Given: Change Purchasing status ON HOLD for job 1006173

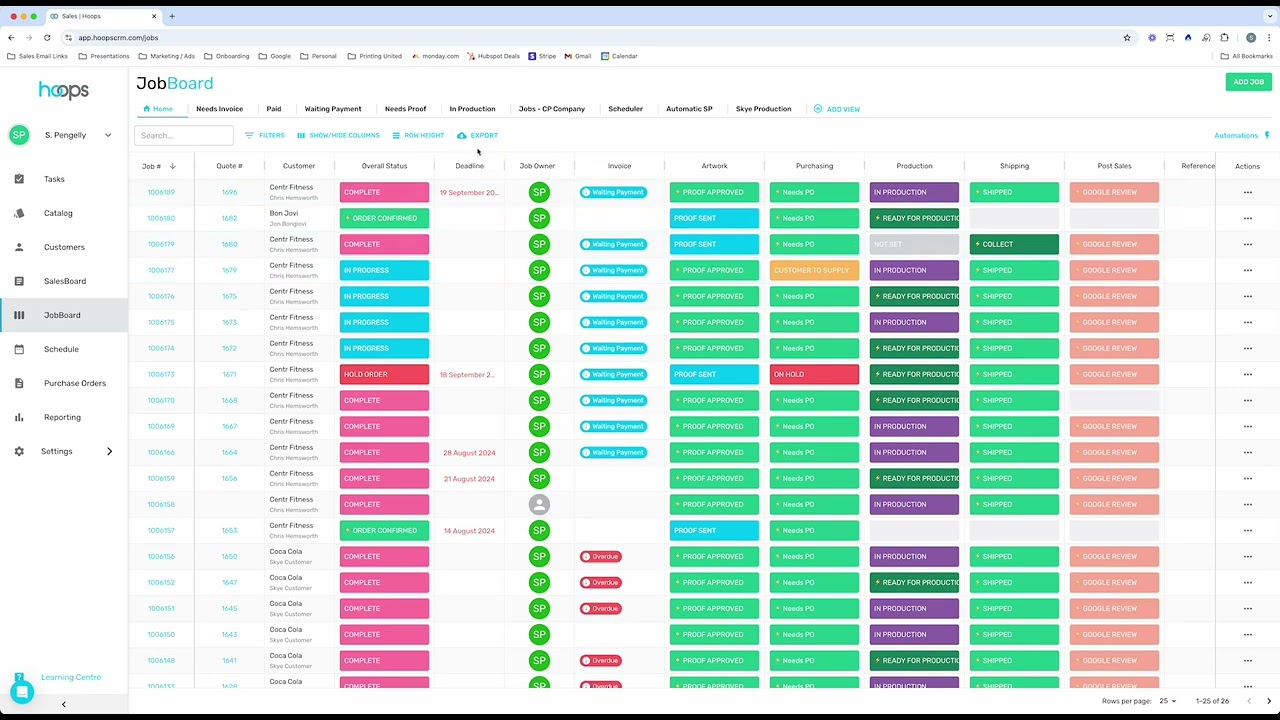Looking at the screenshot, I should point(814,374).
